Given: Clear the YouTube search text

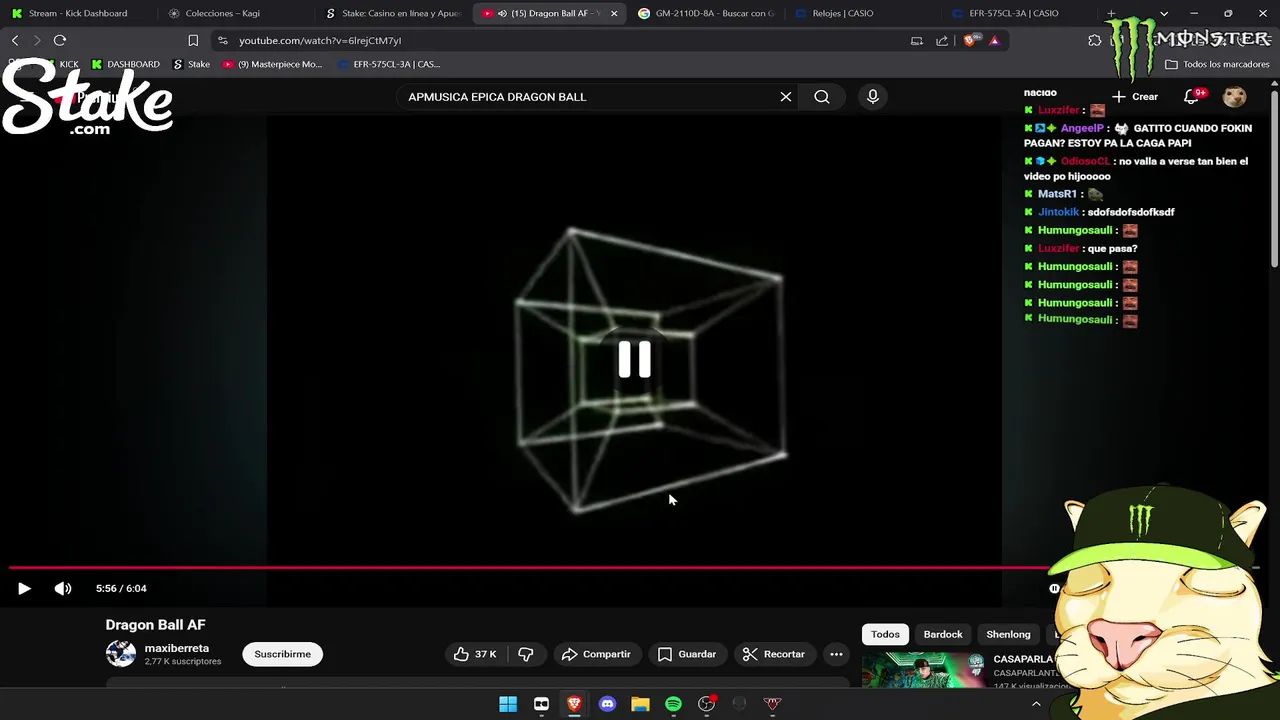Looking at the screenshot, I should (x=786, y=97).
